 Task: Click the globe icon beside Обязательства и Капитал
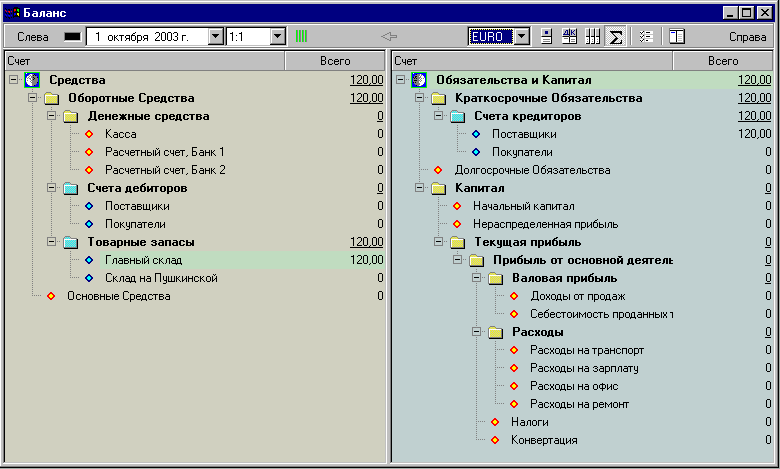[419, 80]
